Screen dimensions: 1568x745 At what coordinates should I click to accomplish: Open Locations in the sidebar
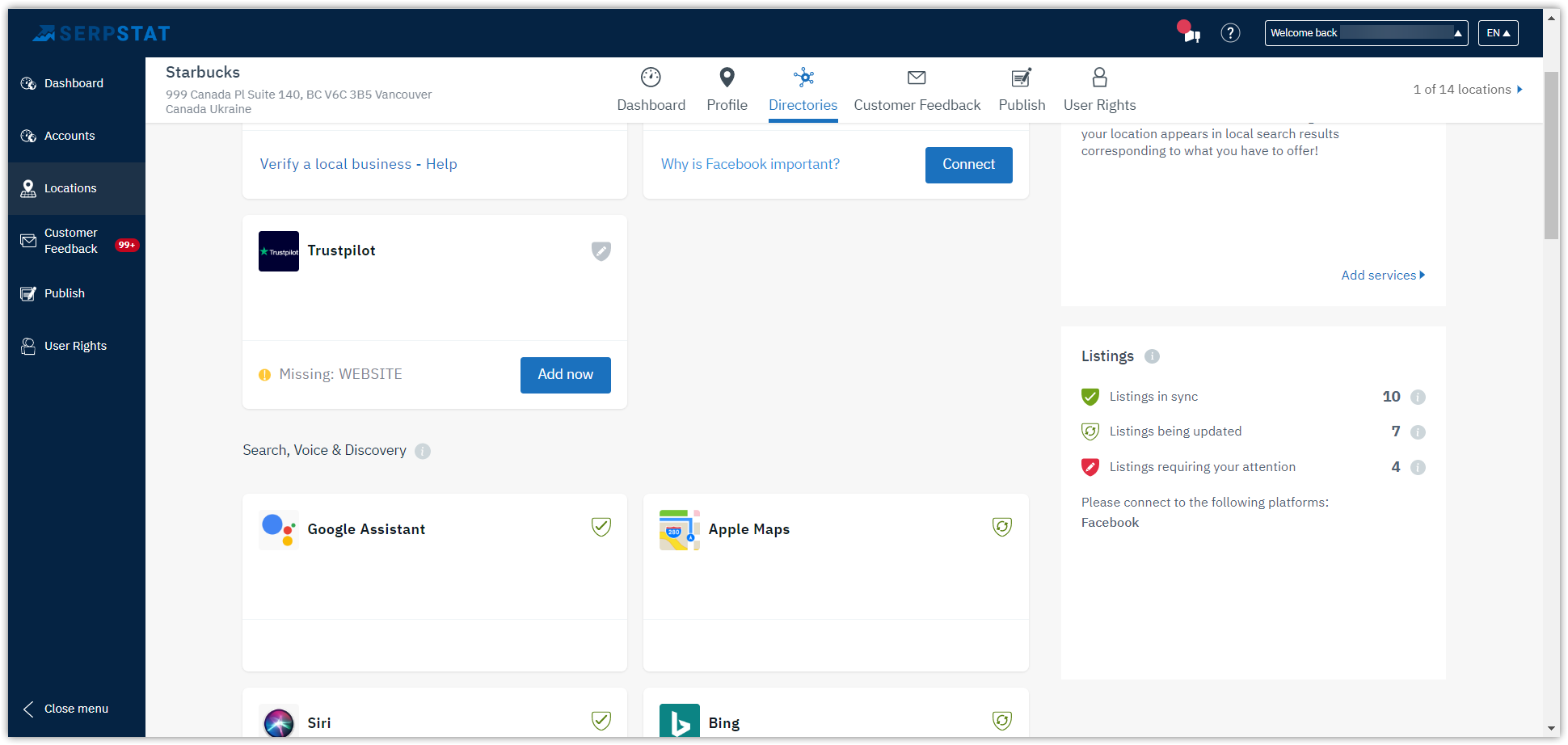tap(77, 188)
